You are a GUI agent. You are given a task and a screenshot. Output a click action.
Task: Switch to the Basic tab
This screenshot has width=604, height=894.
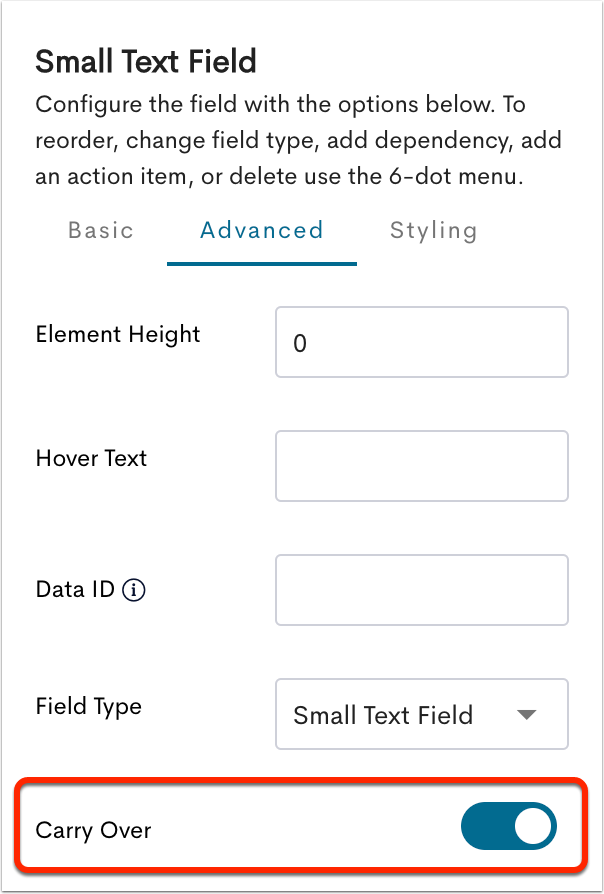coord(100,230)
